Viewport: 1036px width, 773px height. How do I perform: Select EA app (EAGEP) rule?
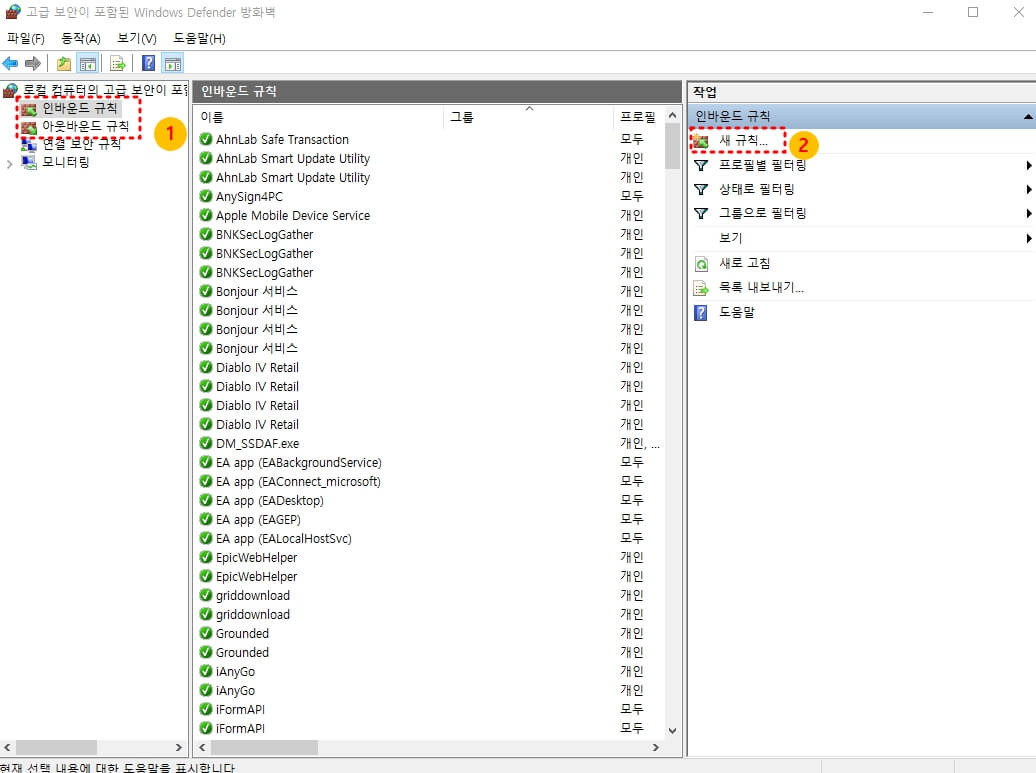pyautogui.click(x=258, y=520)
